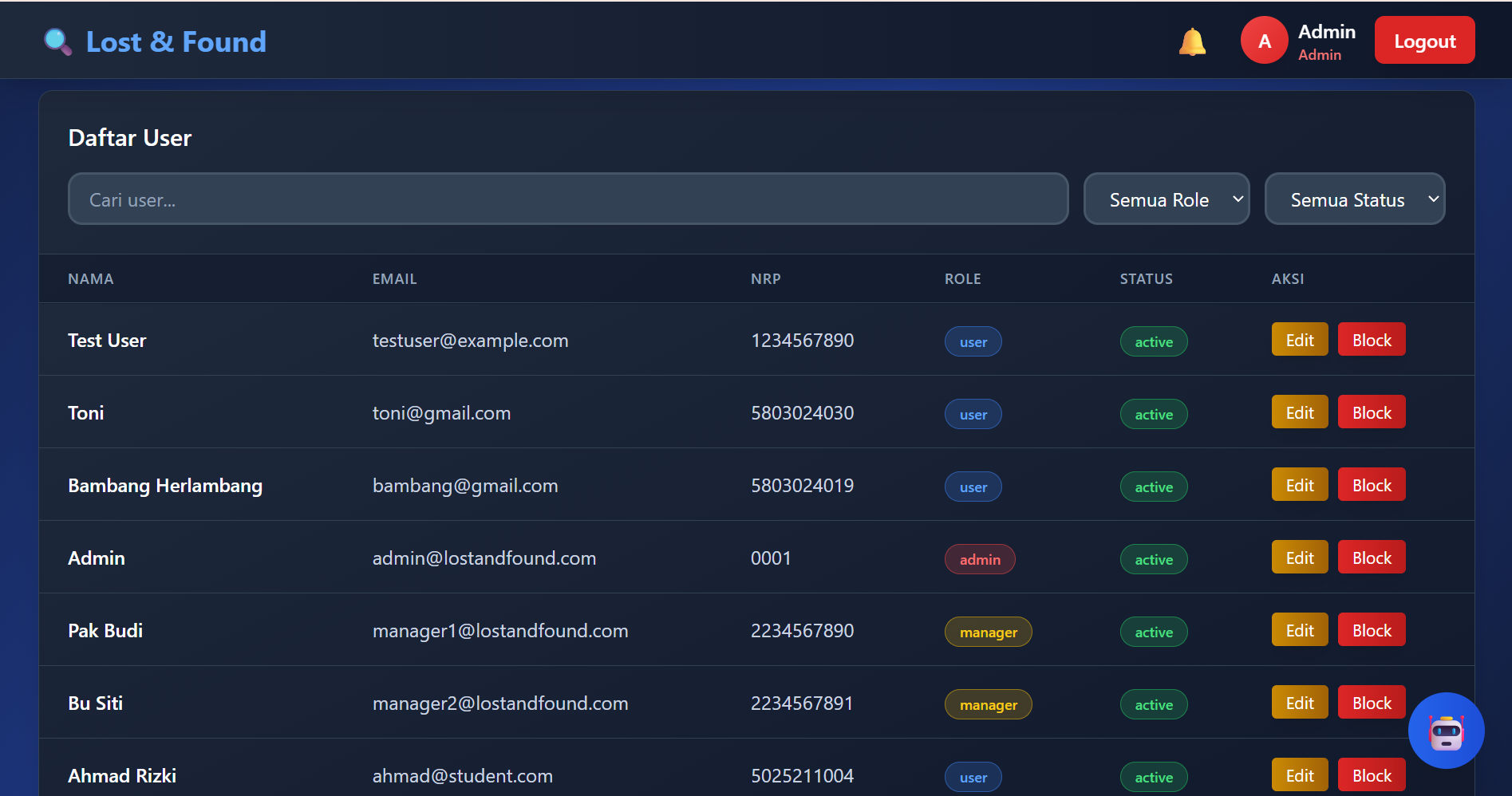Expand the Semua Status filter dropdown
Viewport: 1512px width, 796px height.
[1354, 199]
